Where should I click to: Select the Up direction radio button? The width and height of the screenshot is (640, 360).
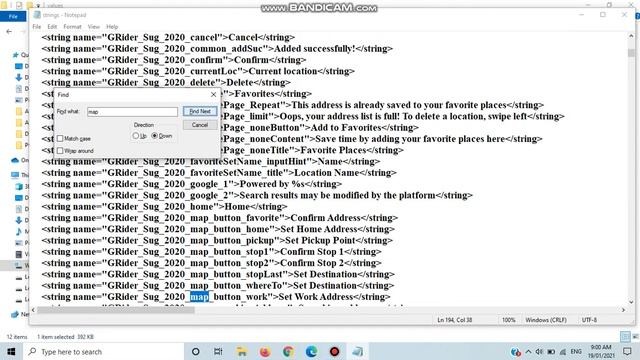click(136, 136)
